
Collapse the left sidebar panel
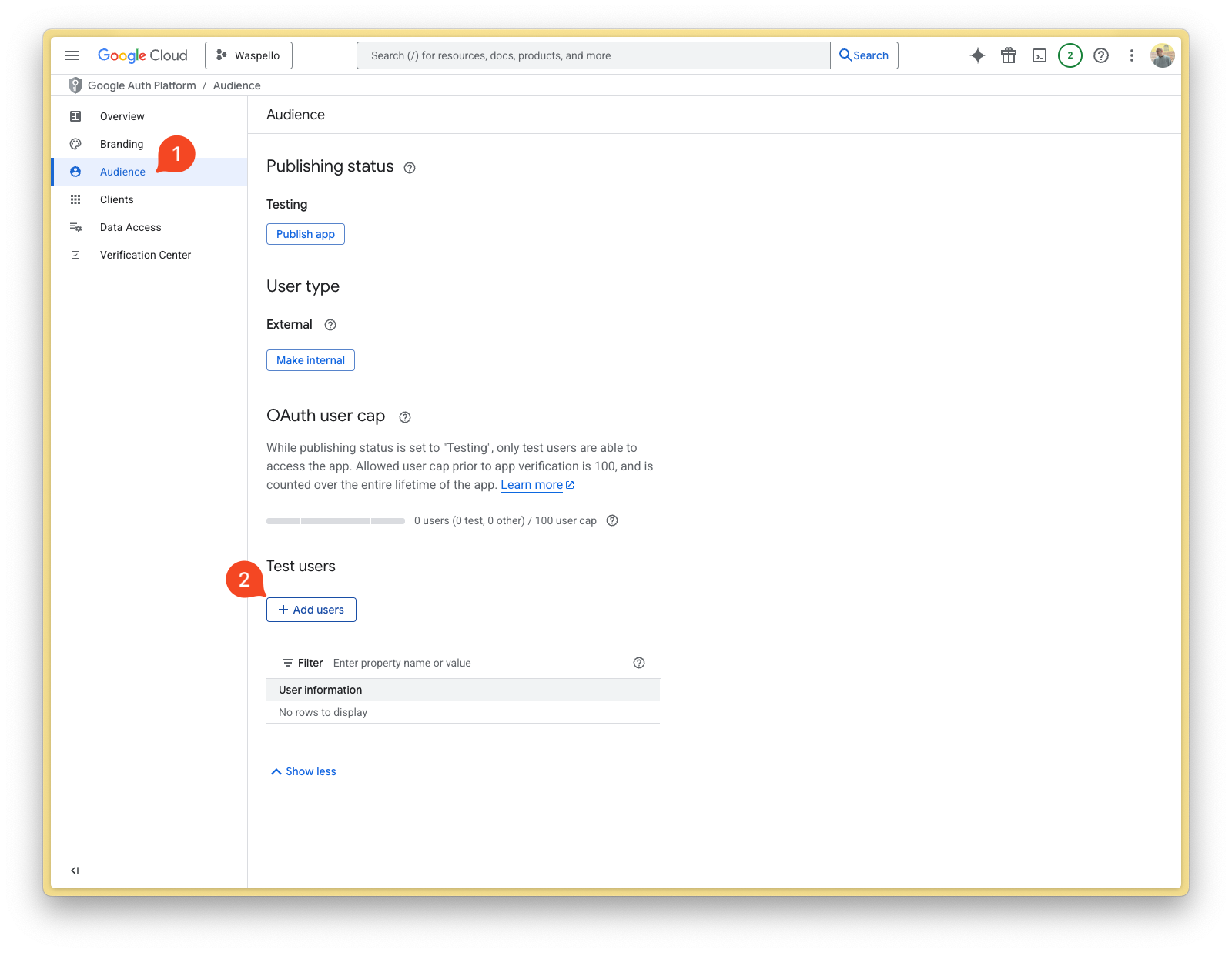tap(75, 870)
